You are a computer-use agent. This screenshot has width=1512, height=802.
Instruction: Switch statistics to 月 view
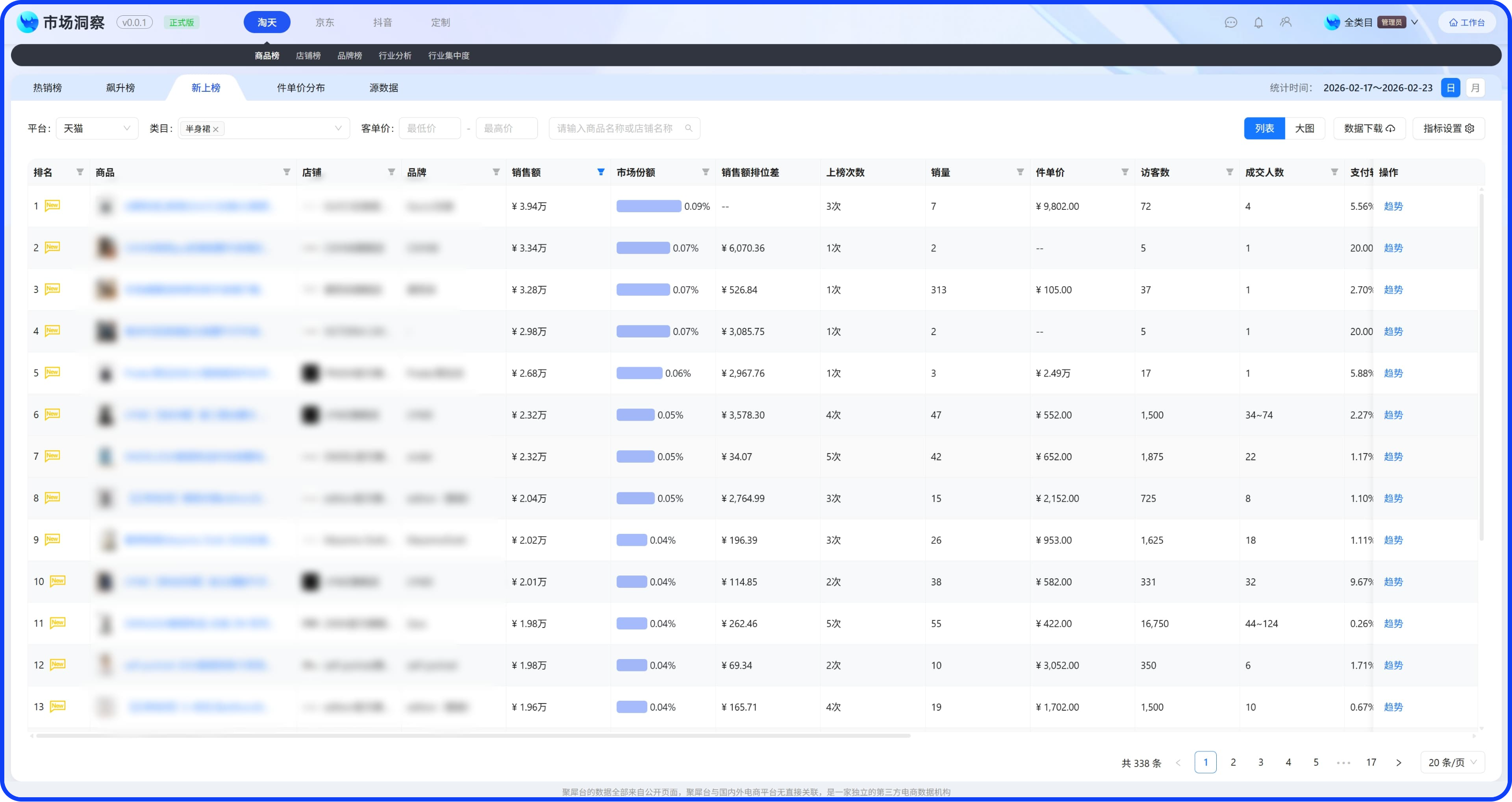point(1475,88)
